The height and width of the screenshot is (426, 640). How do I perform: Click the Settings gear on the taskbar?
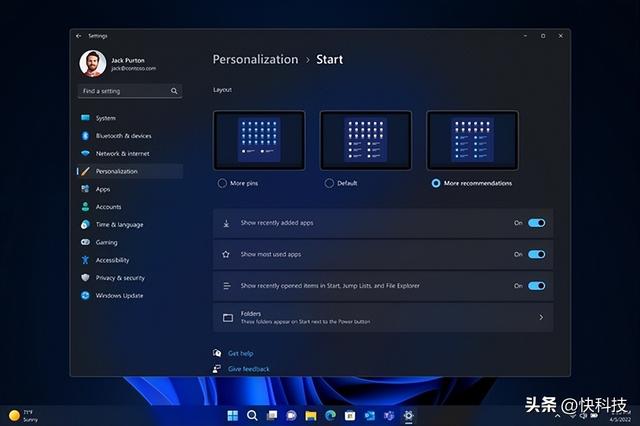(x=409, y=415)
